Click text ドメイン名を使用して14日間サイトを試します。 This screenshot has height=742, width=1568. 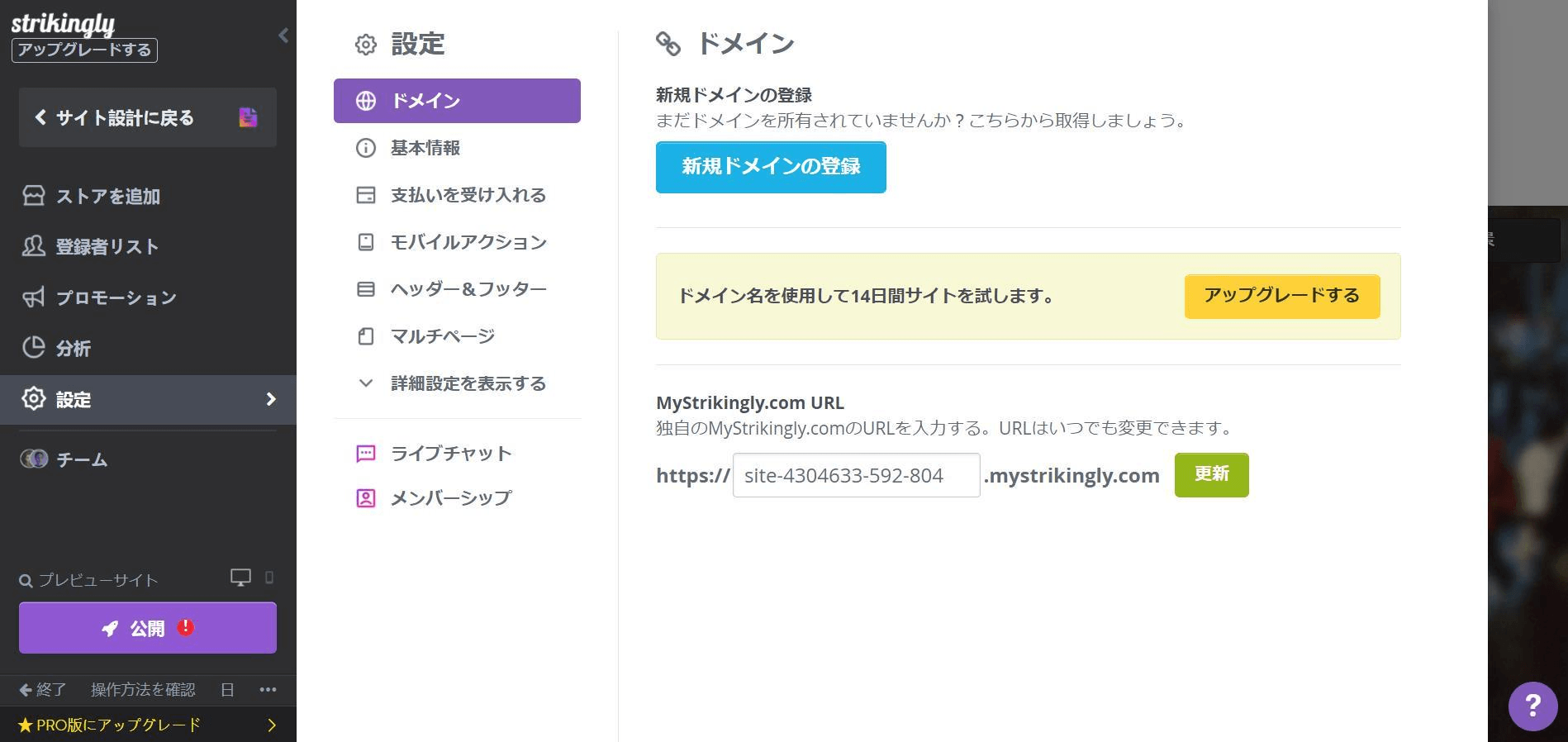click(x=867, y=296)
